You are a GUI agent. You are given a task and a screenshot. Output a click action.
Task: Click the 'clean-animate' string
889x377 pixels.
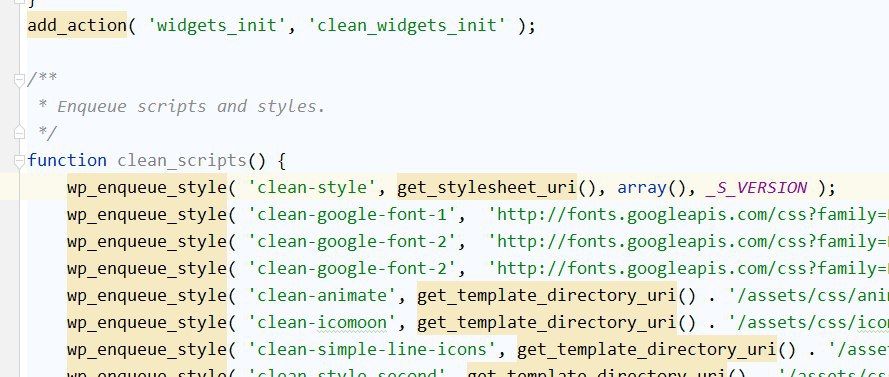[323, 295]
